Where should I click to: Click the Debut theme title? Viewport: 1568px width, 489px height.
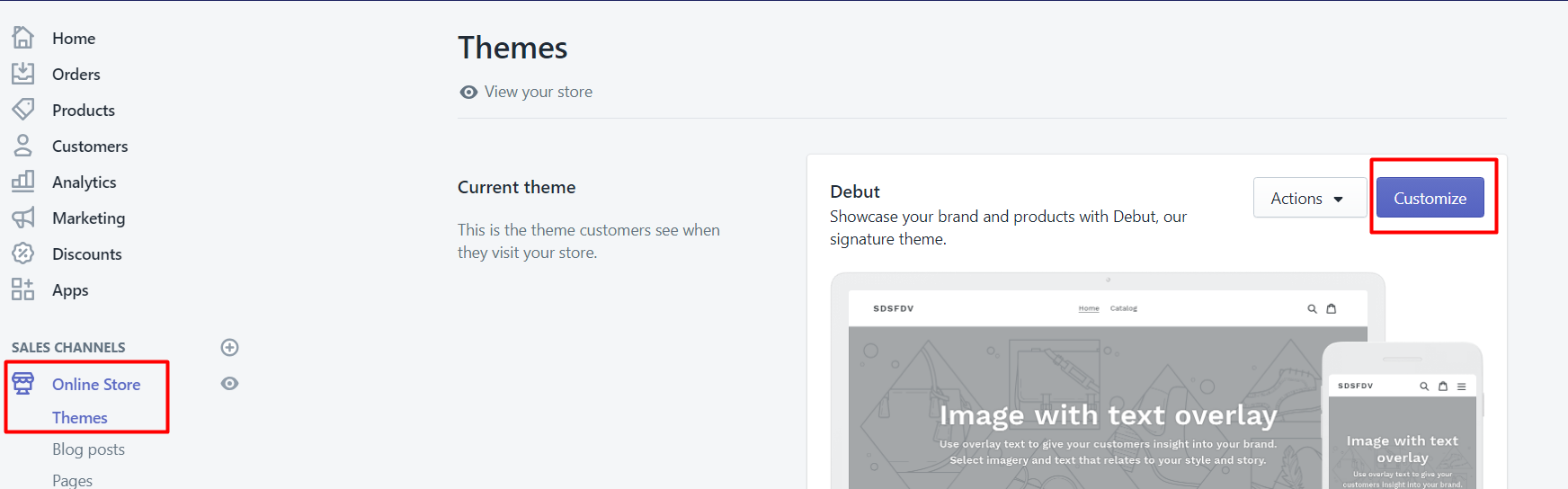coord(855,191)
